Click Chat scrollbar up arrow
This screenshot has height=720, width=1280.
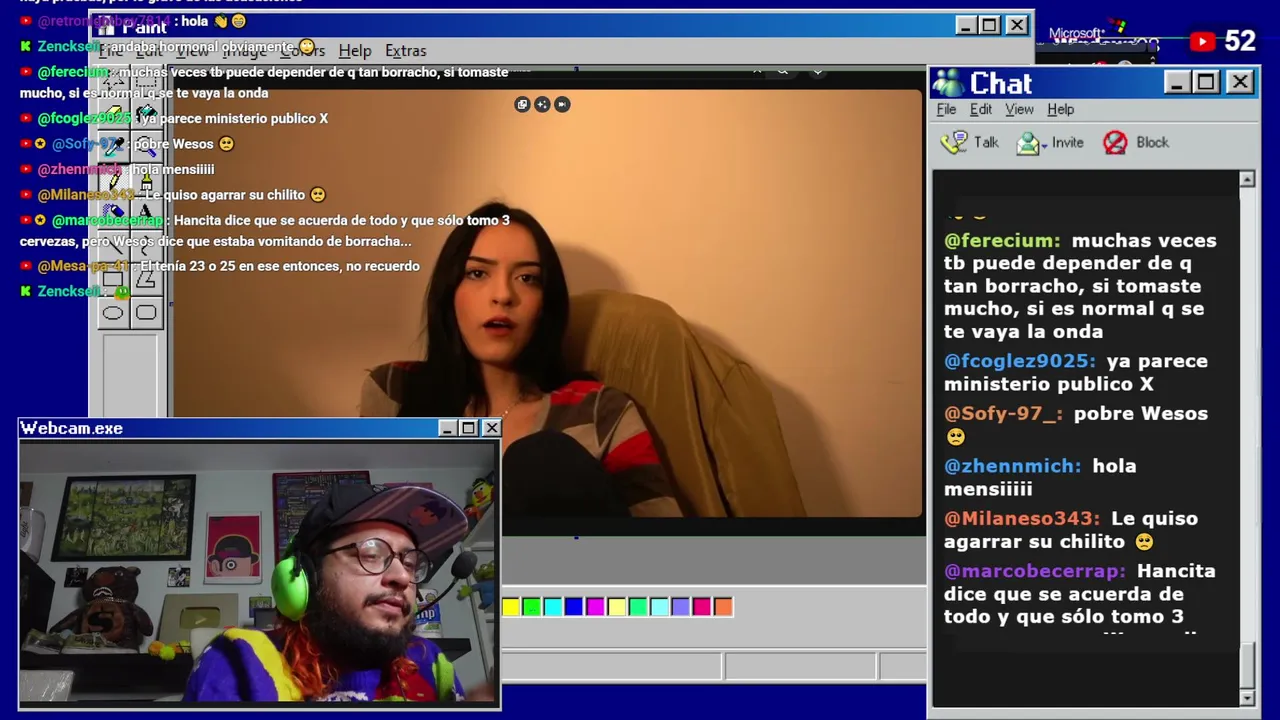[x=1247, y=179]
